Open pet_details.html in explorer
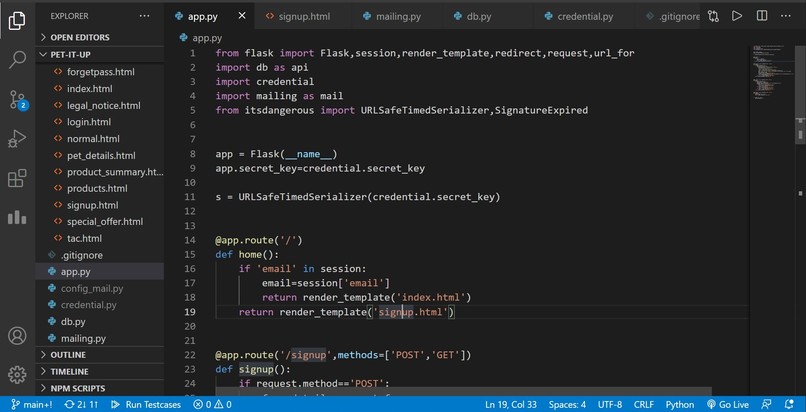 click(100, 155)
